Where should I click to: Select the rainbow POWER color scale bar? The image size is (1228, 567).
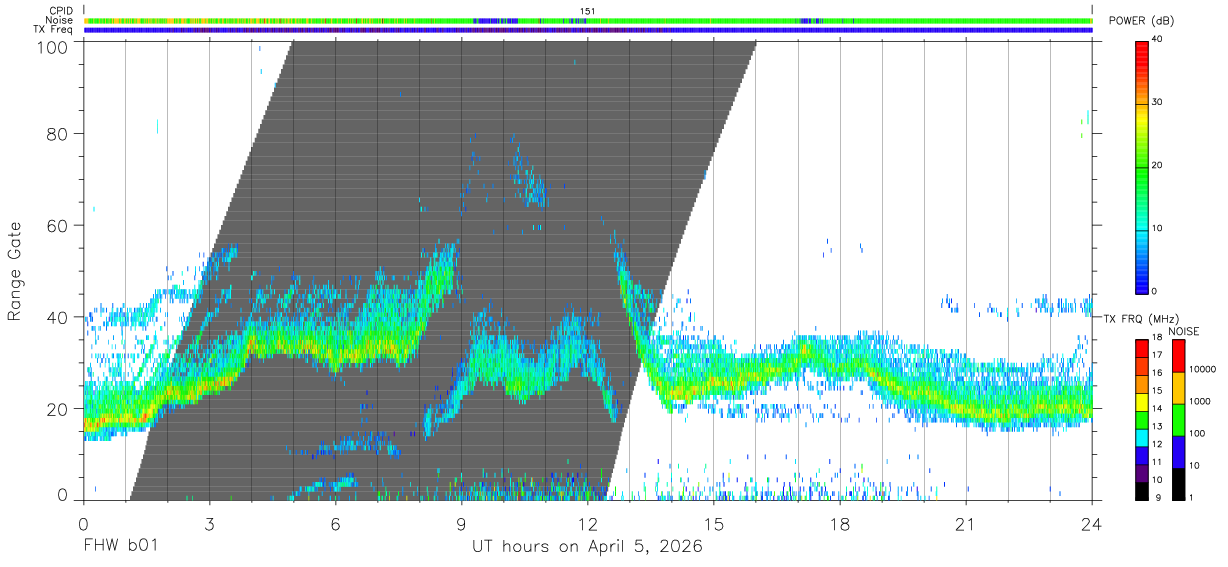[1141, 166]
